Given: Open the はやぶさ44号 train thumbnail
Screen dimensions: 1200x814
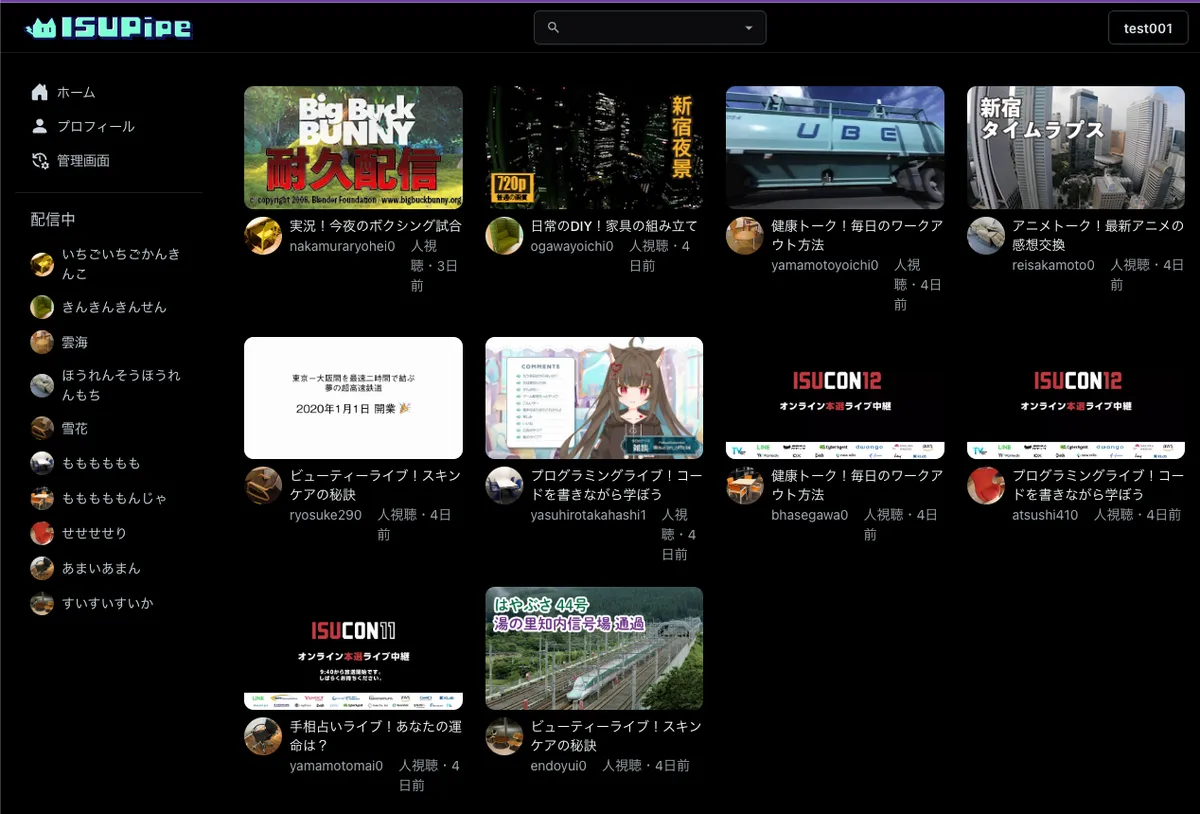Looking at the screenshot, I should (x=594, y=648).
